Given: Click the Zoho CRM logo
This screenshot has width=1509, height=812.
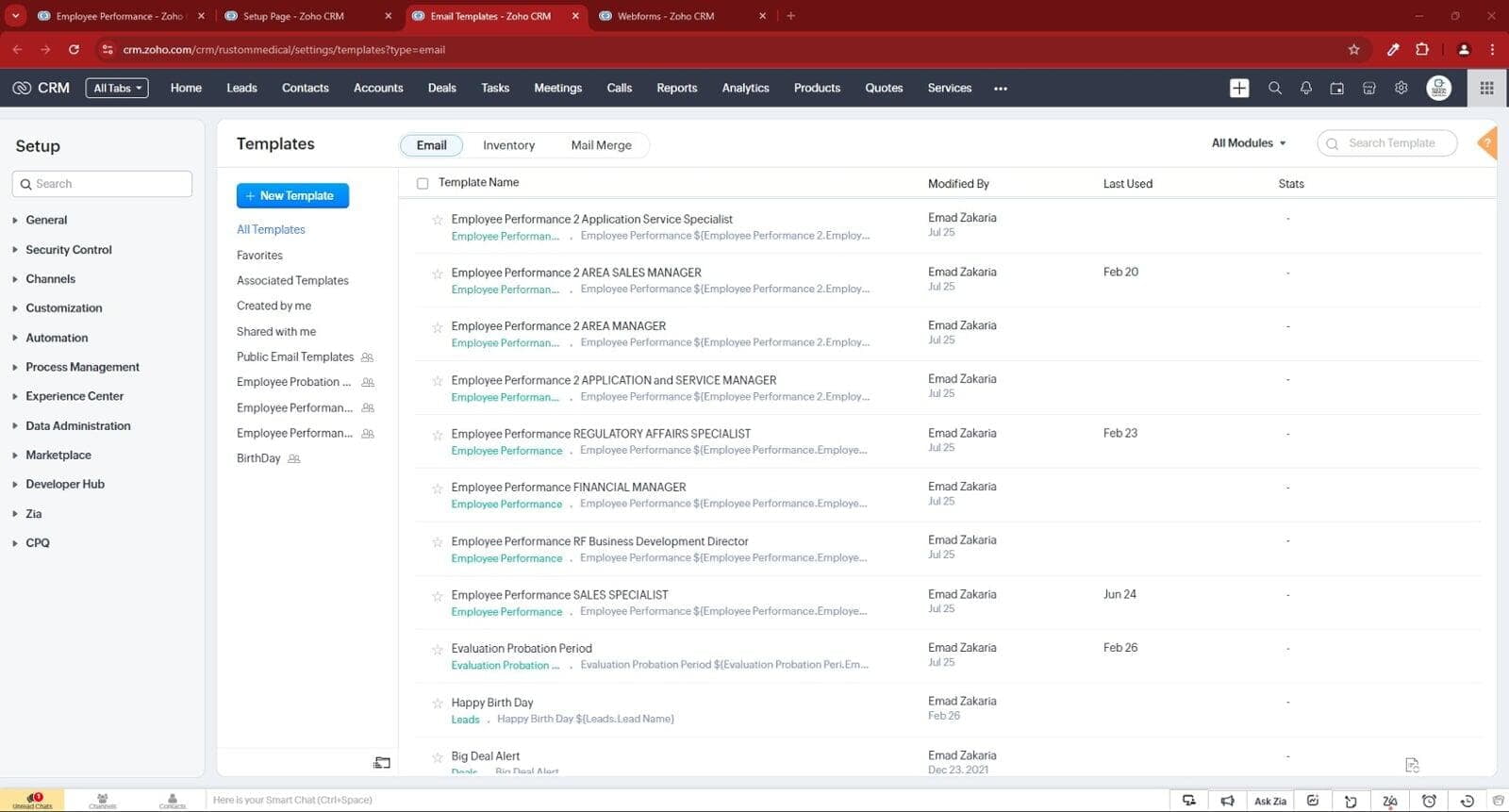Looking at the screenshot, I should point(41,88).
